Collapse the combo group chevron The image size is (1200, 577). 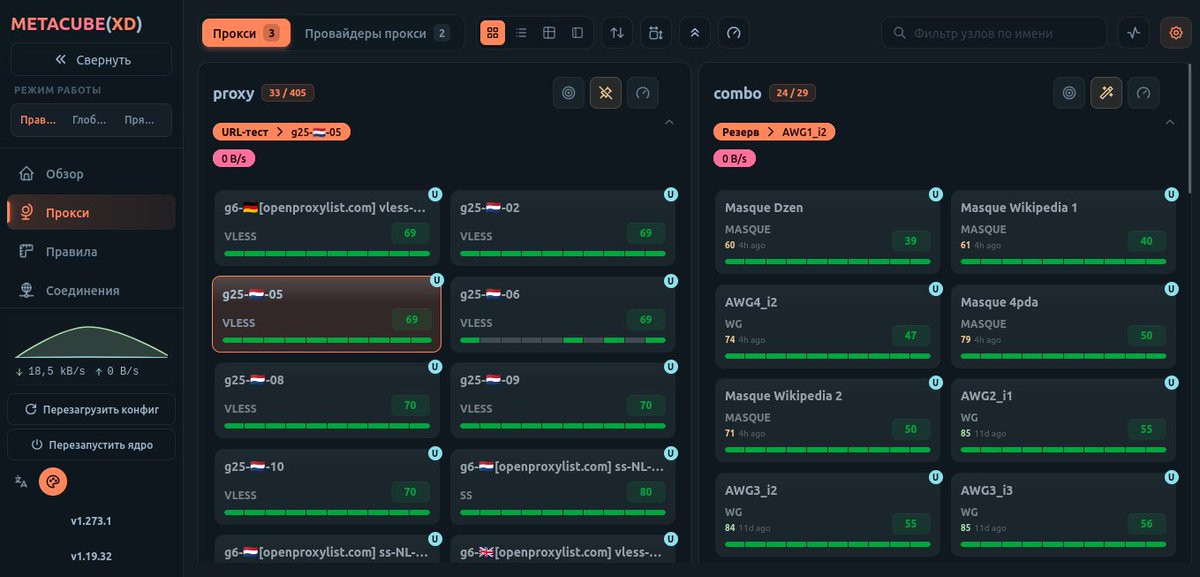1169,122
